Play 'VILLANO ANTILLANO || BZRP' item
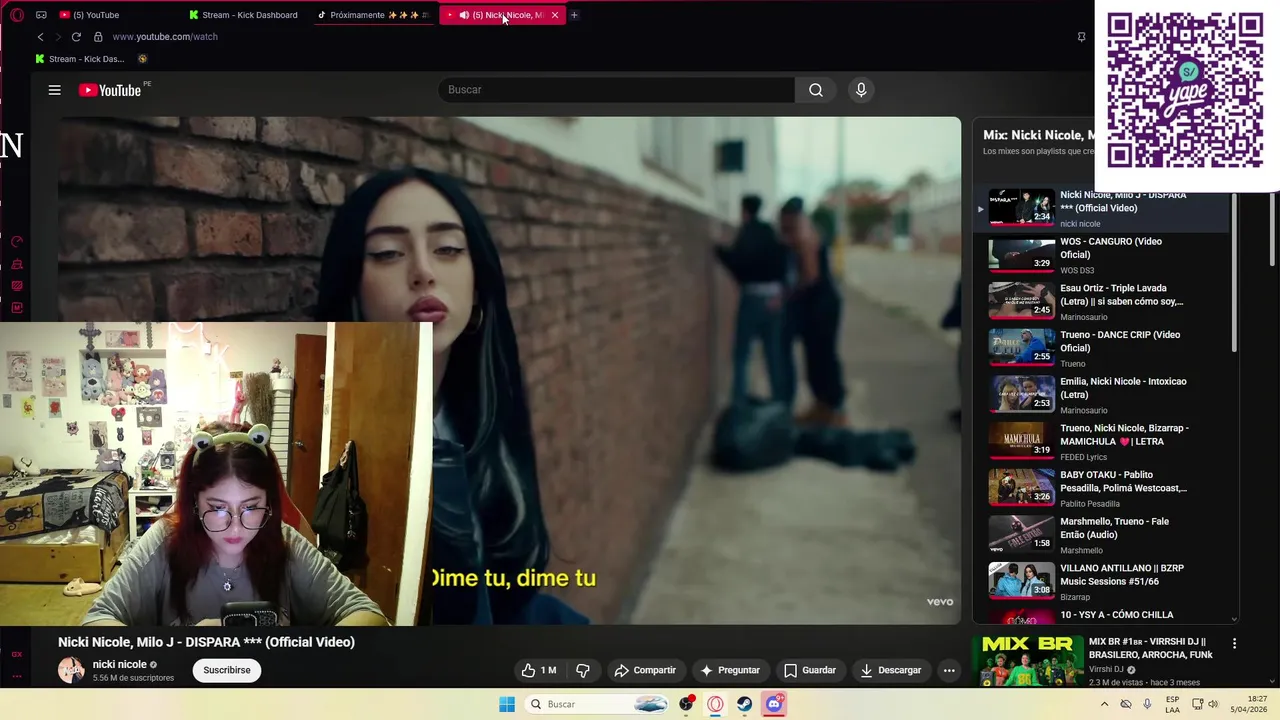This screenshot has height=720, width=1280. pos(1100,582)
